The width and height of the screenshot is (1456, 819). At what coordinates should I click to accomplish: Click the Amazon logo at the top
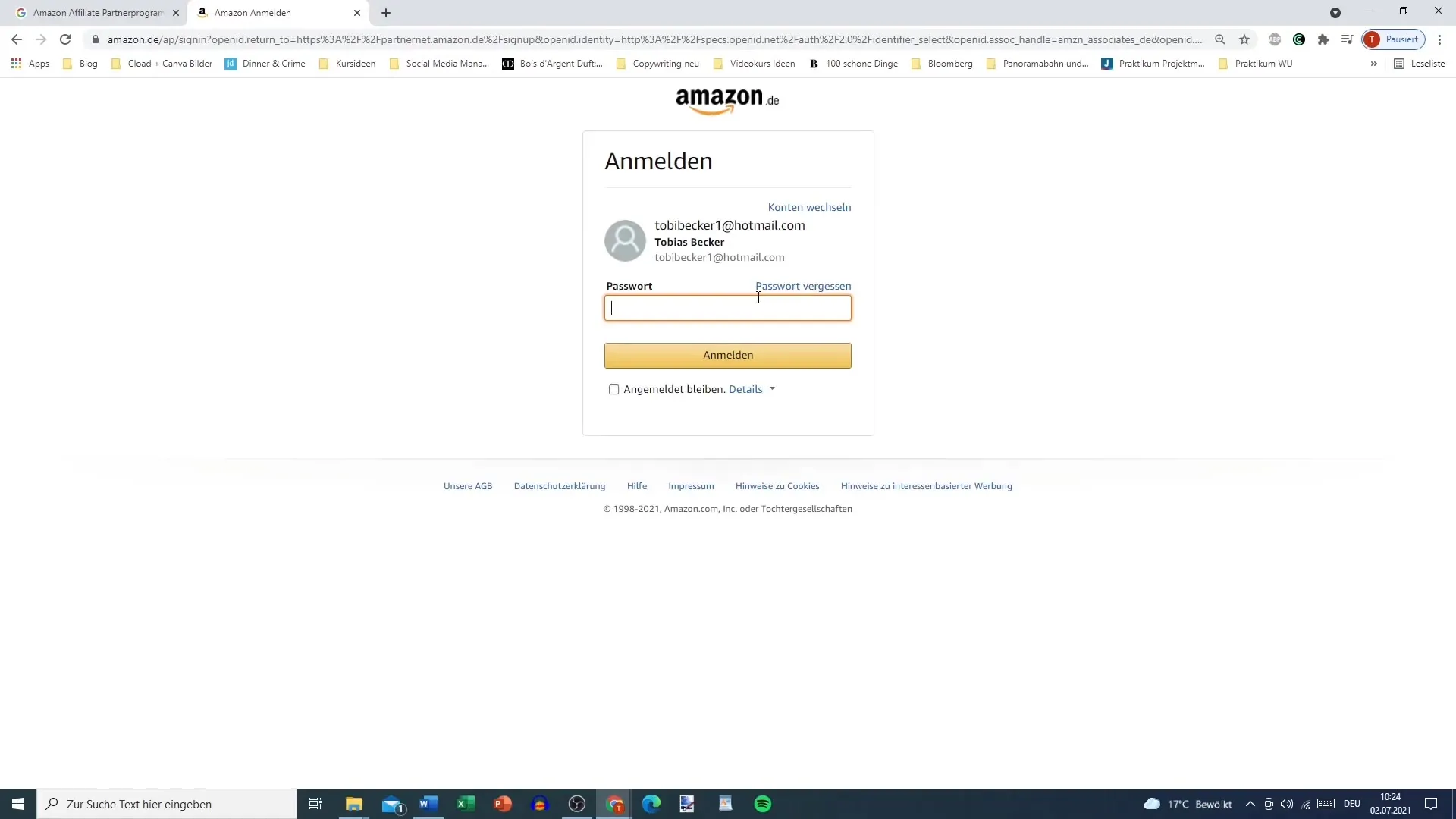tap(728, 100)
